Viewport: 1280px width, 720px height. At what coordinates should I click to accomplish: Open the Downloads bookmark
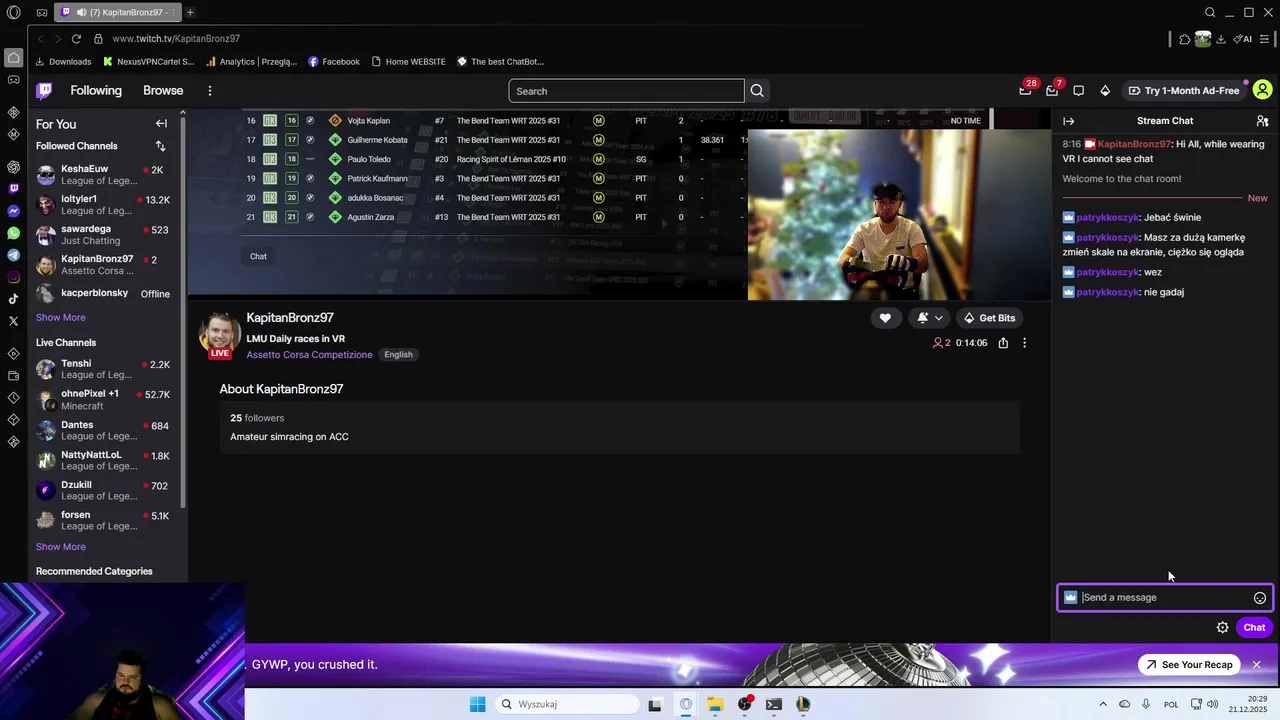coord(63,62)
